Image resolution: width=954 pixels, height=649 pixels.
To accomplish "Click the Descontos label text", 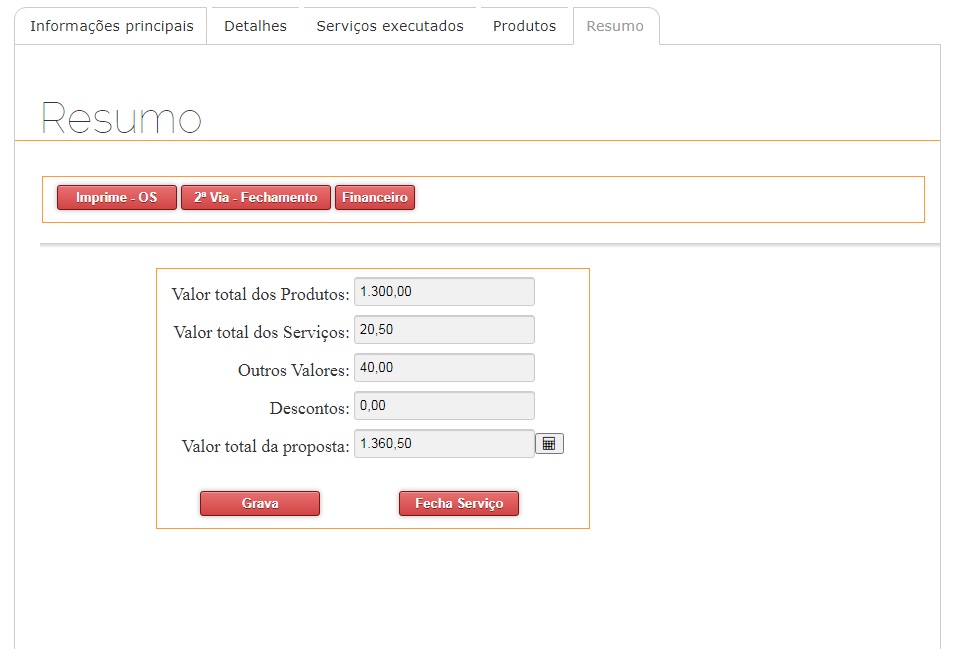I will coord(309,408).
